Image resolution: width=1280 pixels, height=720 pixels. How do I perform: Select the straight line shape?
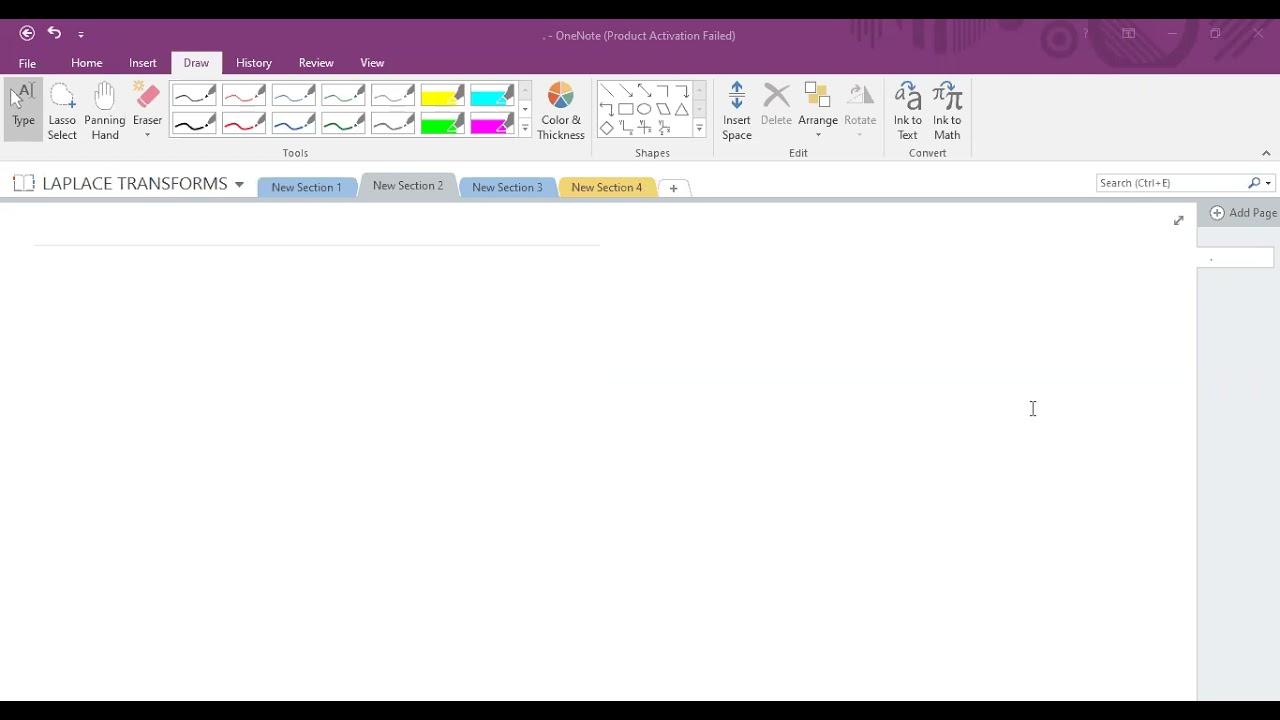(607, 91)
